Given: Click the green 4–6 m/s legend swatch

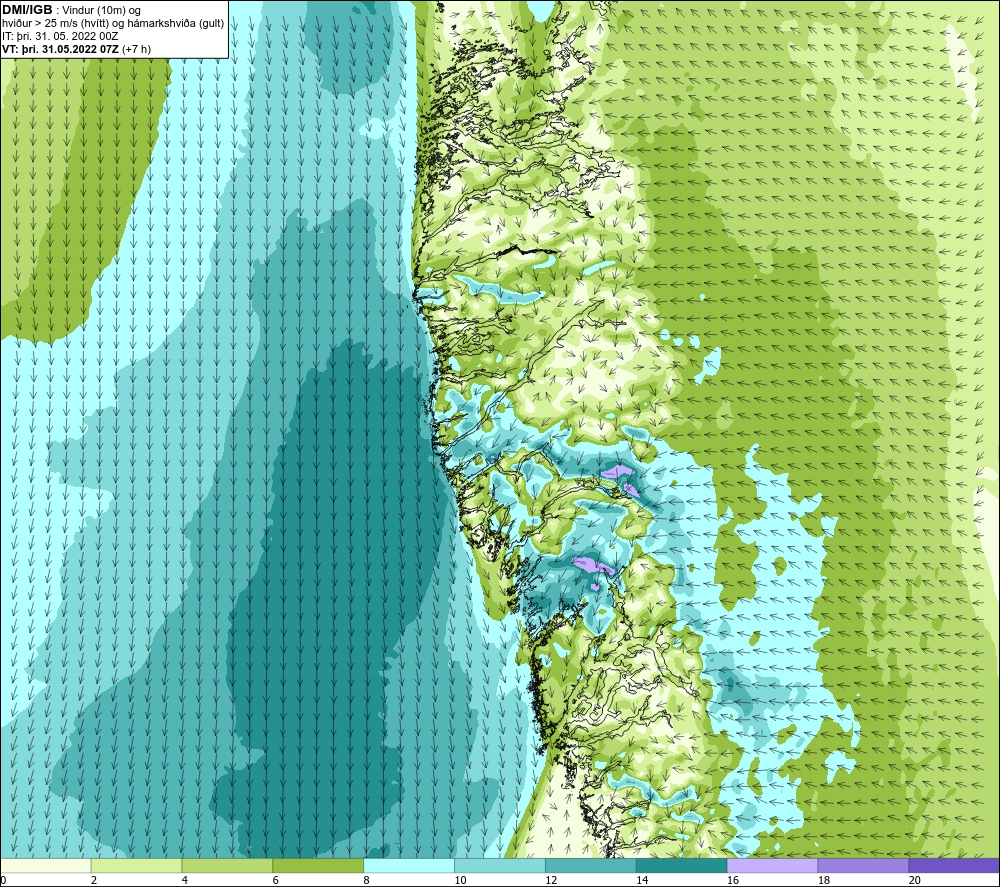Looking at the screenshot, I should click(227, 865).
